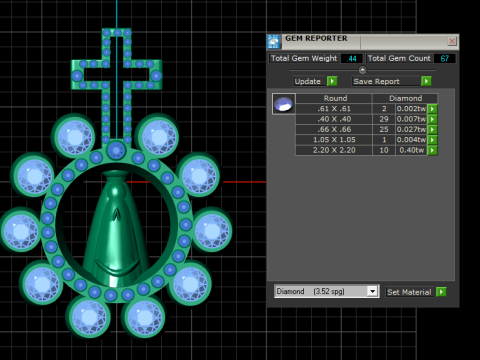The image size is (480, 360).
Task: Click the Diamond column header
Action: coord(405,98)
